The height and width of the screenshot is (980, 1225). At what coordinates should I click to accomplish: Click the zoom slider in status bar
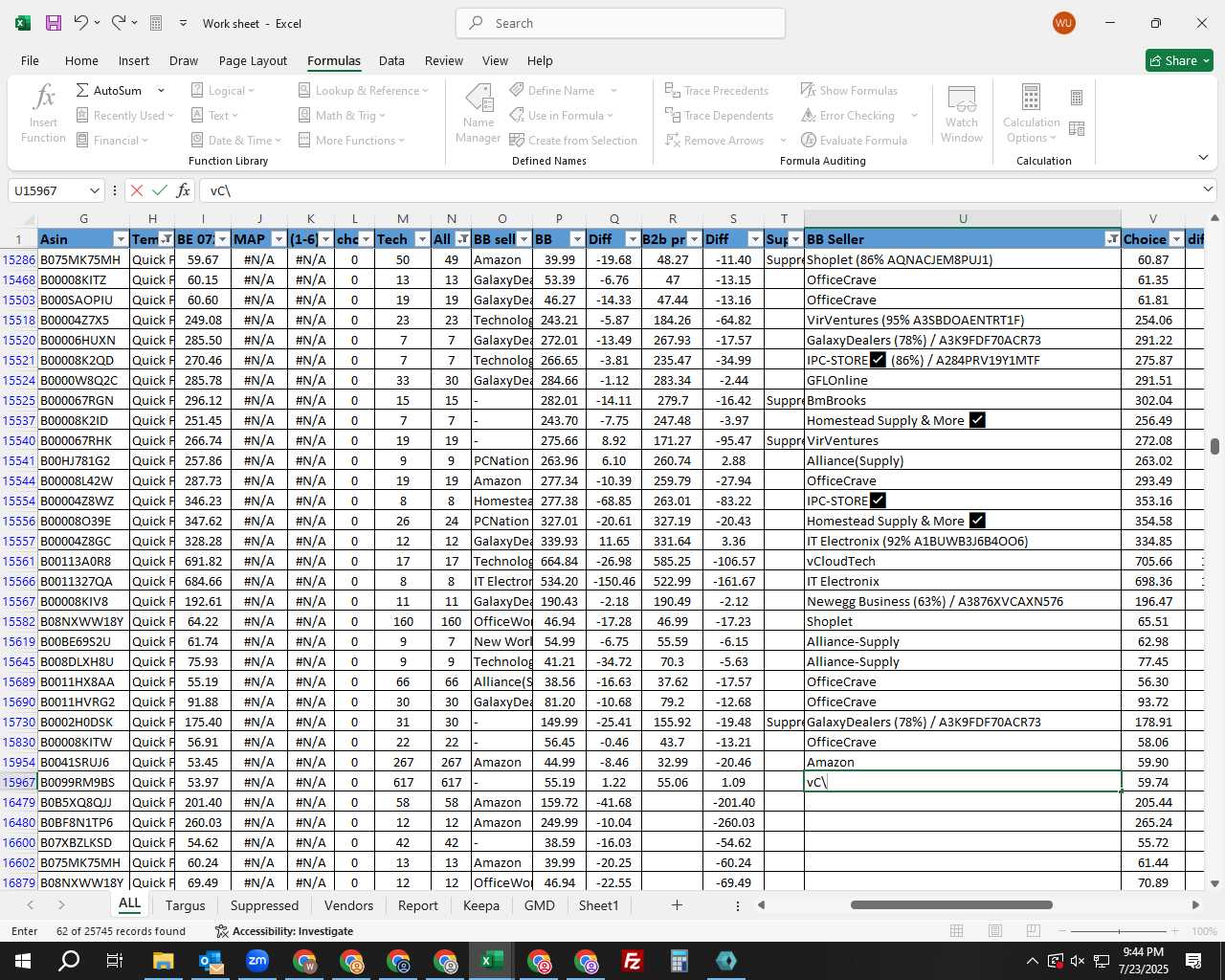pos(1119,931)
